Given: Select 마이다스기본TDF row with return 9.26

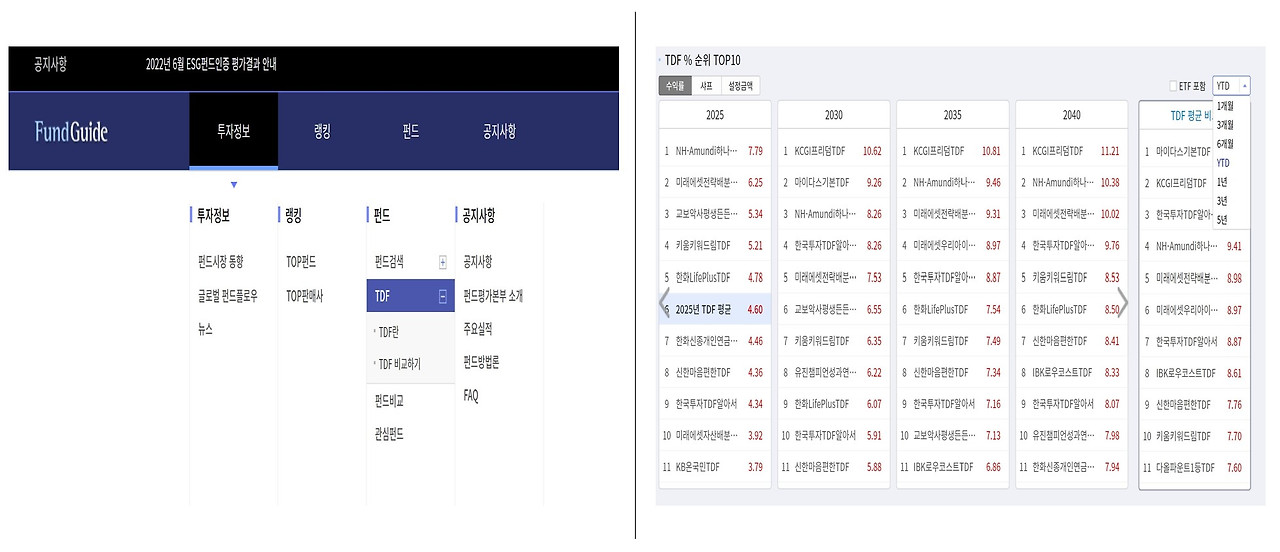Looking at the screenshot, I should 834,183.
